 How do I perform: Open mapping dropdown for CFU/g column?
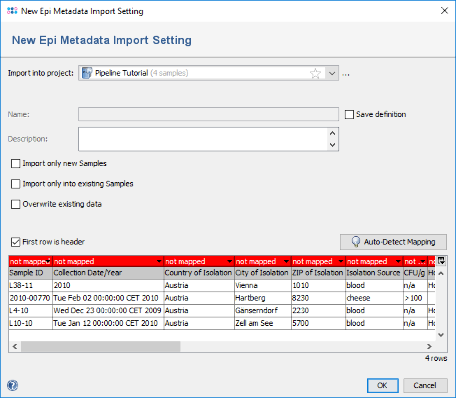[423, 261]
